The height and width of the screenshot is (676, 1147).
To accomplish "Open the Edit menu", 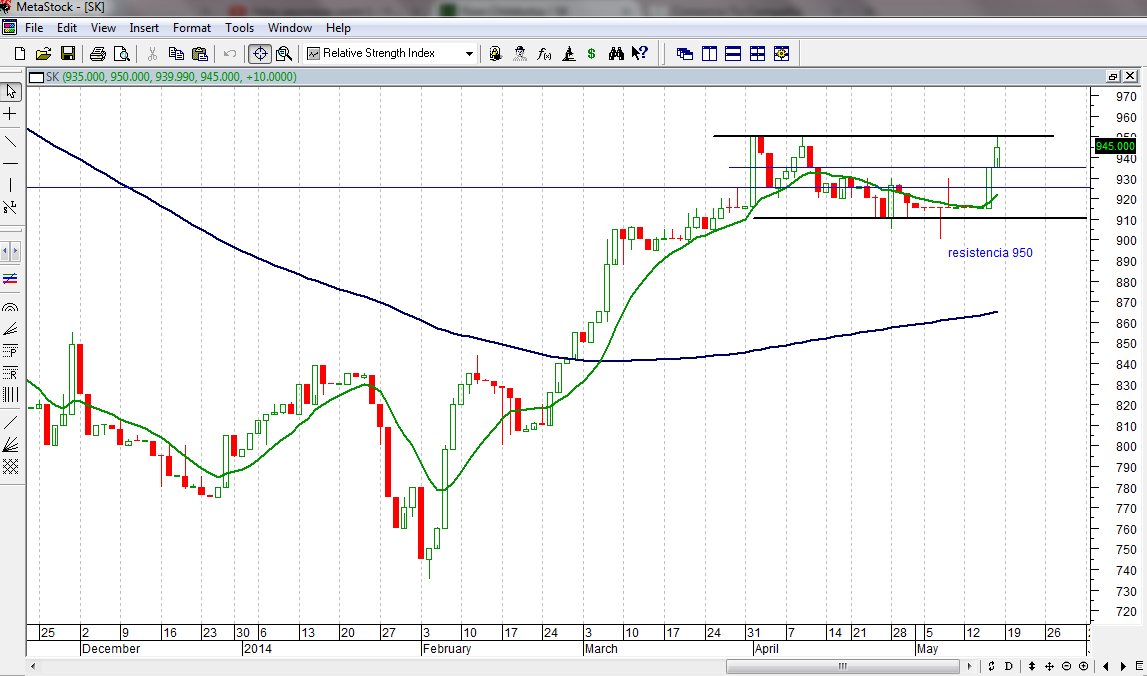I will [x=67, y=28].
